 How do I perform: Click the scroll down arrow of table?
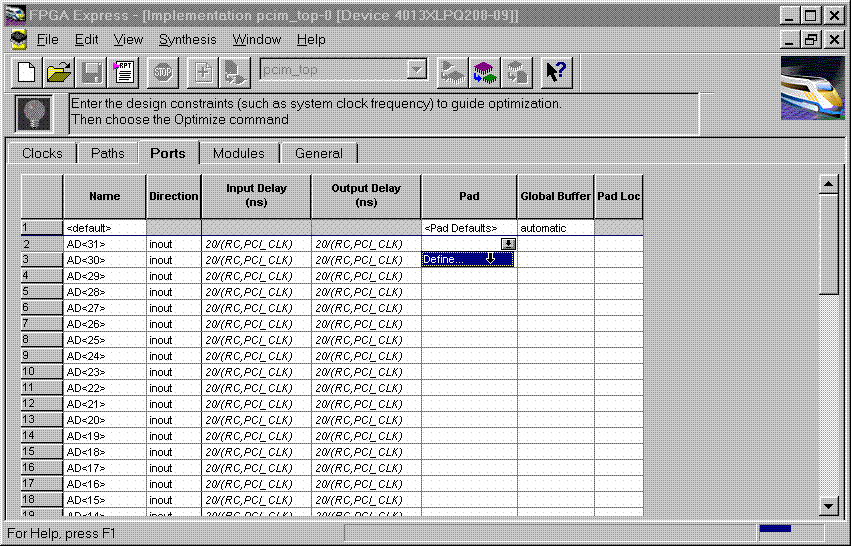[x=827, y=505]
